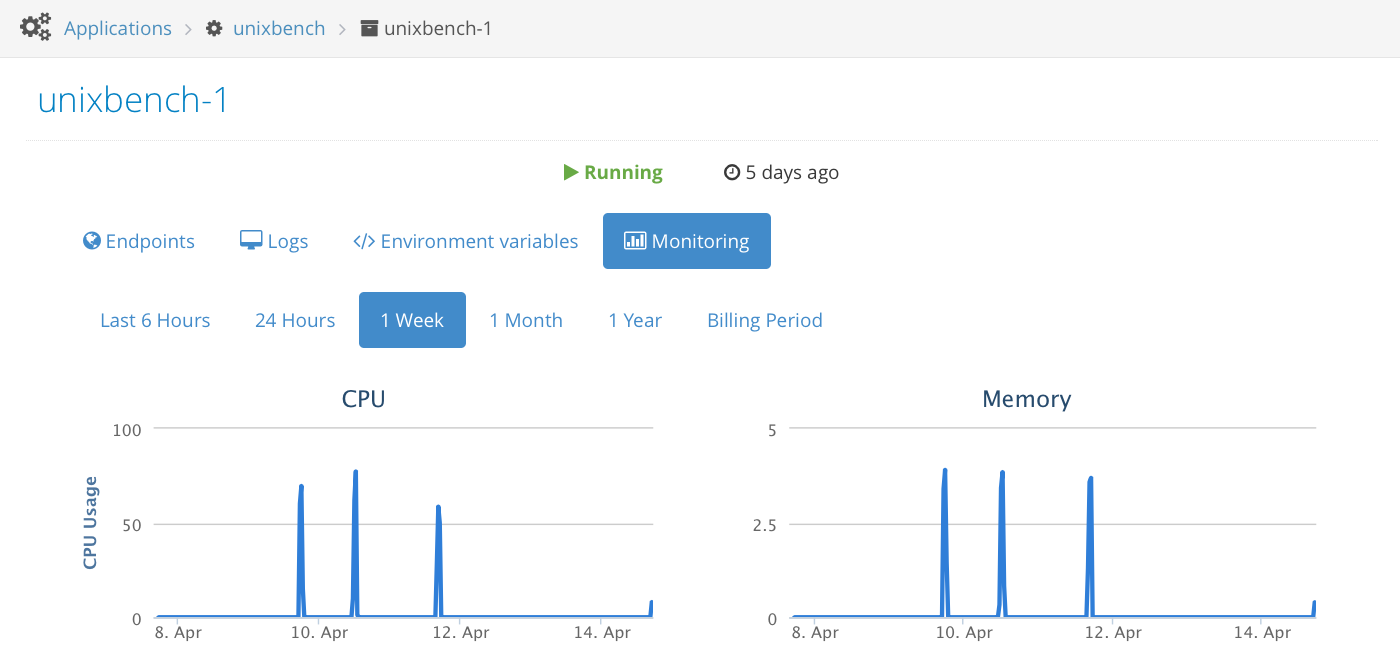Click the bar chart icon in Monitoring tab
Screen dimensions: 1400x670
pos(635,241)
